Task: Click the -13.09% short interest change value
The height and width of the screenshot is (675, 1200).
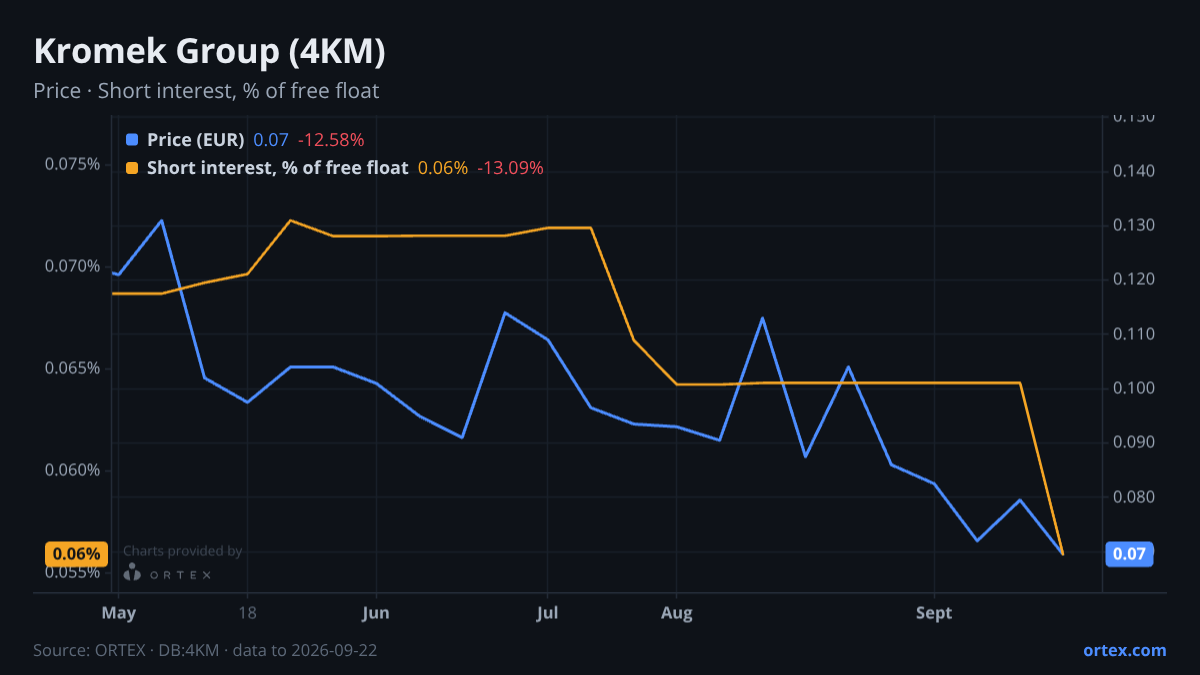Action: tap(510, 168)
